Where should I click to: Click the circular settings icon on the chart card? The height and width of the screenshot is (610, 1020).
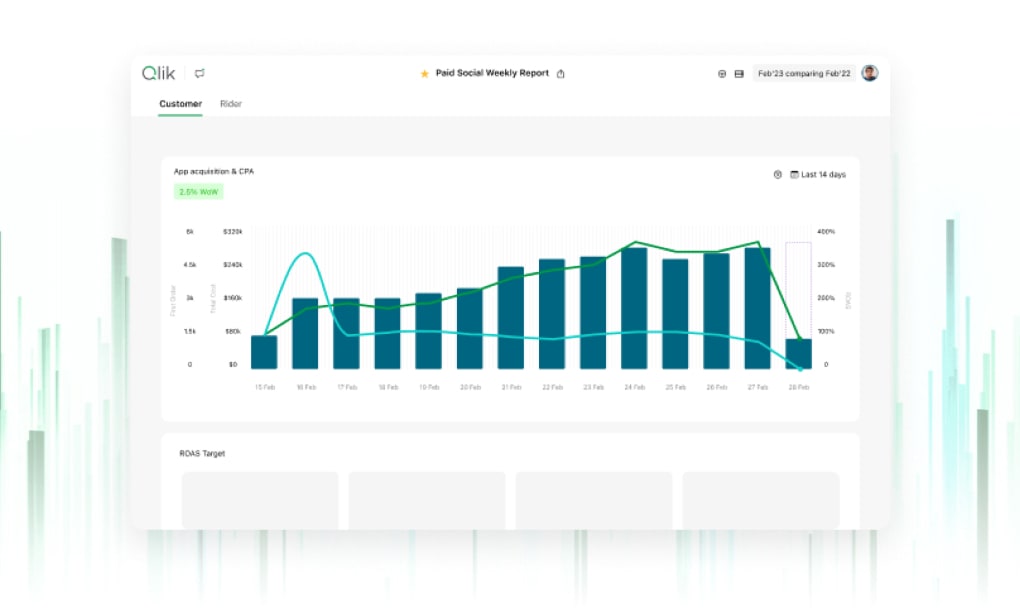(x=778, y=175)
